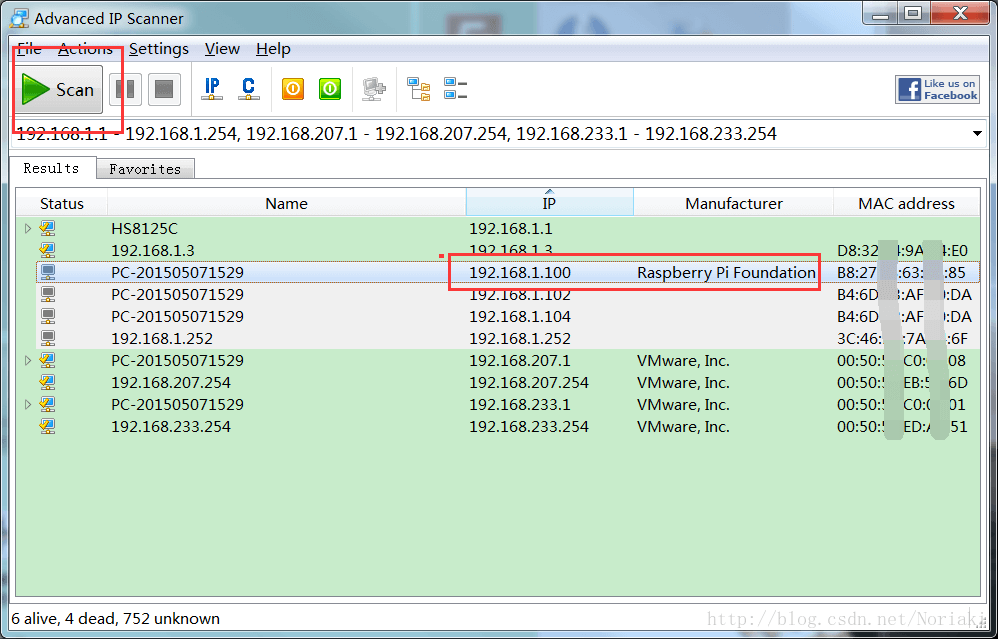Image resolution: width=998 pixels, height=639 pixels.
Task: Click the C subnet class toolbar icon
Action: pos(248,88)
